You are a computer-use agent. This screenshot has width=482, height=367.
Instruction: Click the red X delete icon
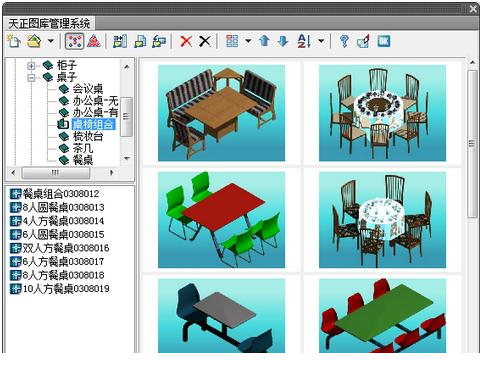tap(186, 41)
